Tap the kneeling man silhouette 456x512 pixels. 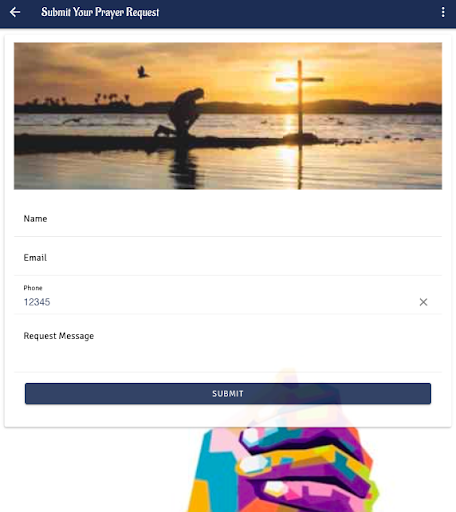(182, 113)
